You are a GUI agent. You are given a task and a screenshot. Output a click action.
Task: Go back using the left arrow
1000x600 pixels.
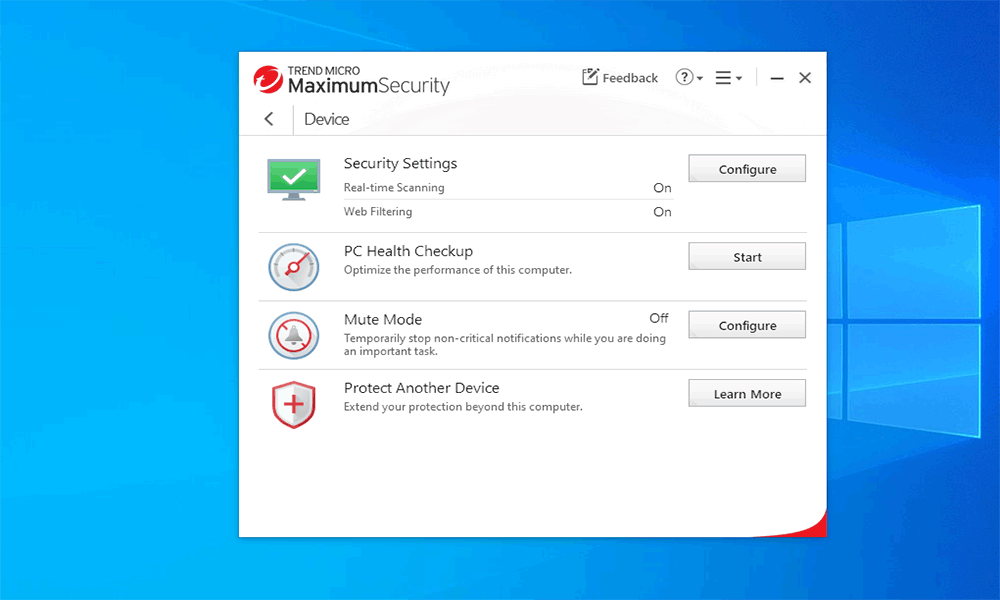coord(269,119)
